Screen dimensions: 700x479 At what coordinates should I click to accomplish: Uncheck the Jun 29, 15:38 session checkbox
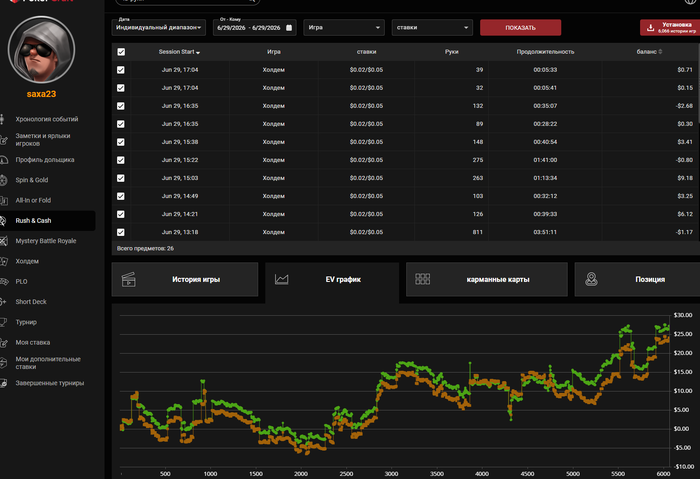[x=121, y=142]
